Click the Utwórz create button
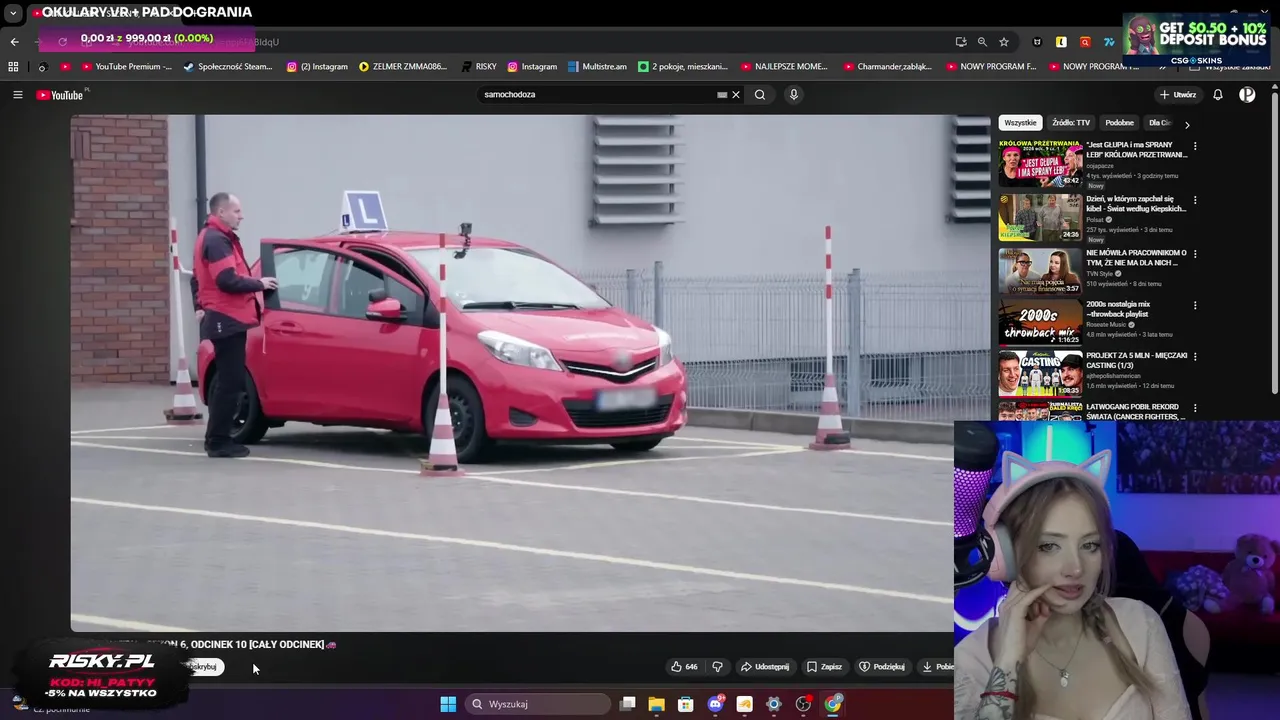The image size is (1280, 720). (x=1178, y=95)
